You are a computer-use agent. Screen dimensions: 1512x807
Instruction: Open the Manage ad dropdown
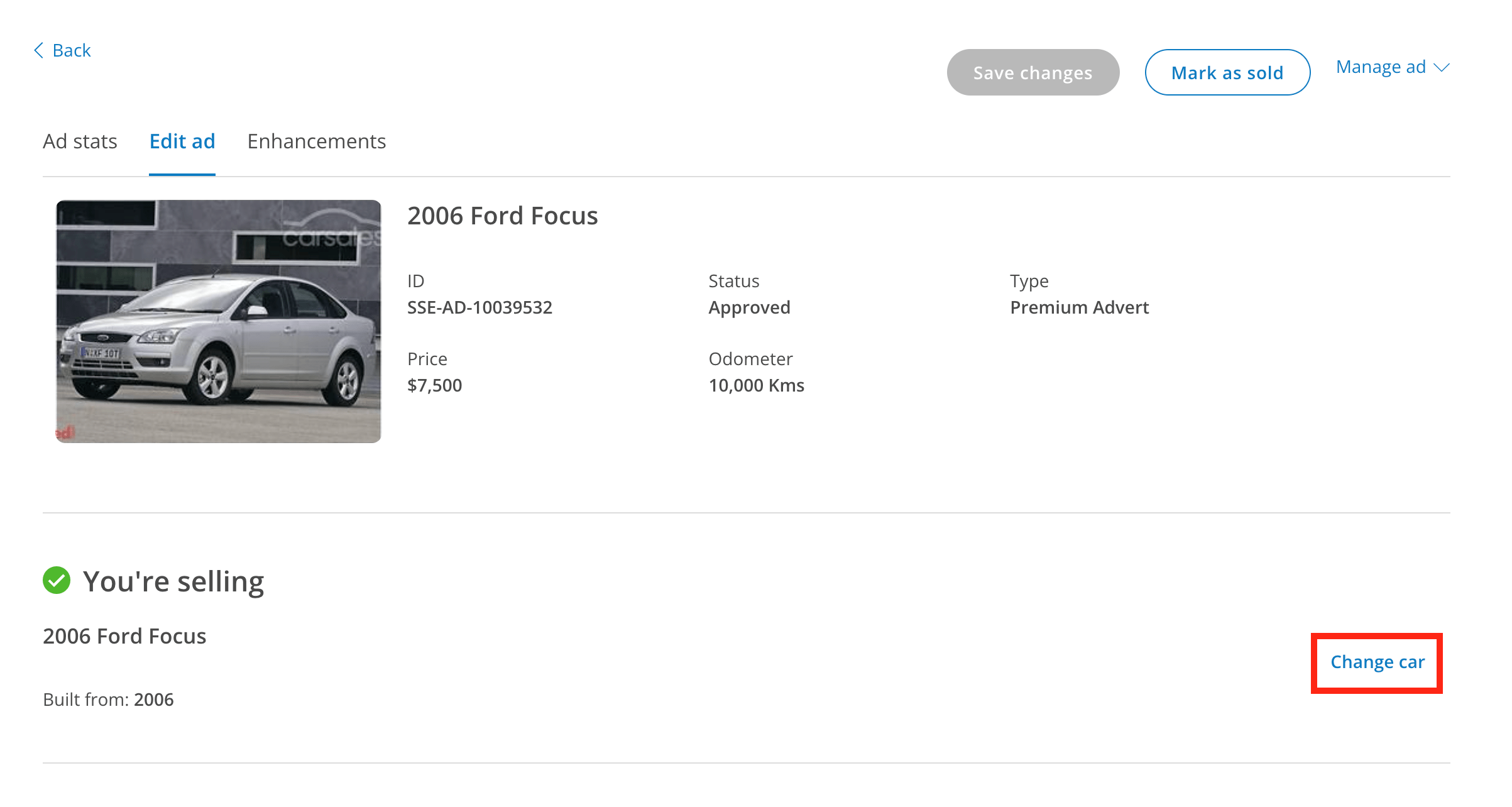(1382, 67)
